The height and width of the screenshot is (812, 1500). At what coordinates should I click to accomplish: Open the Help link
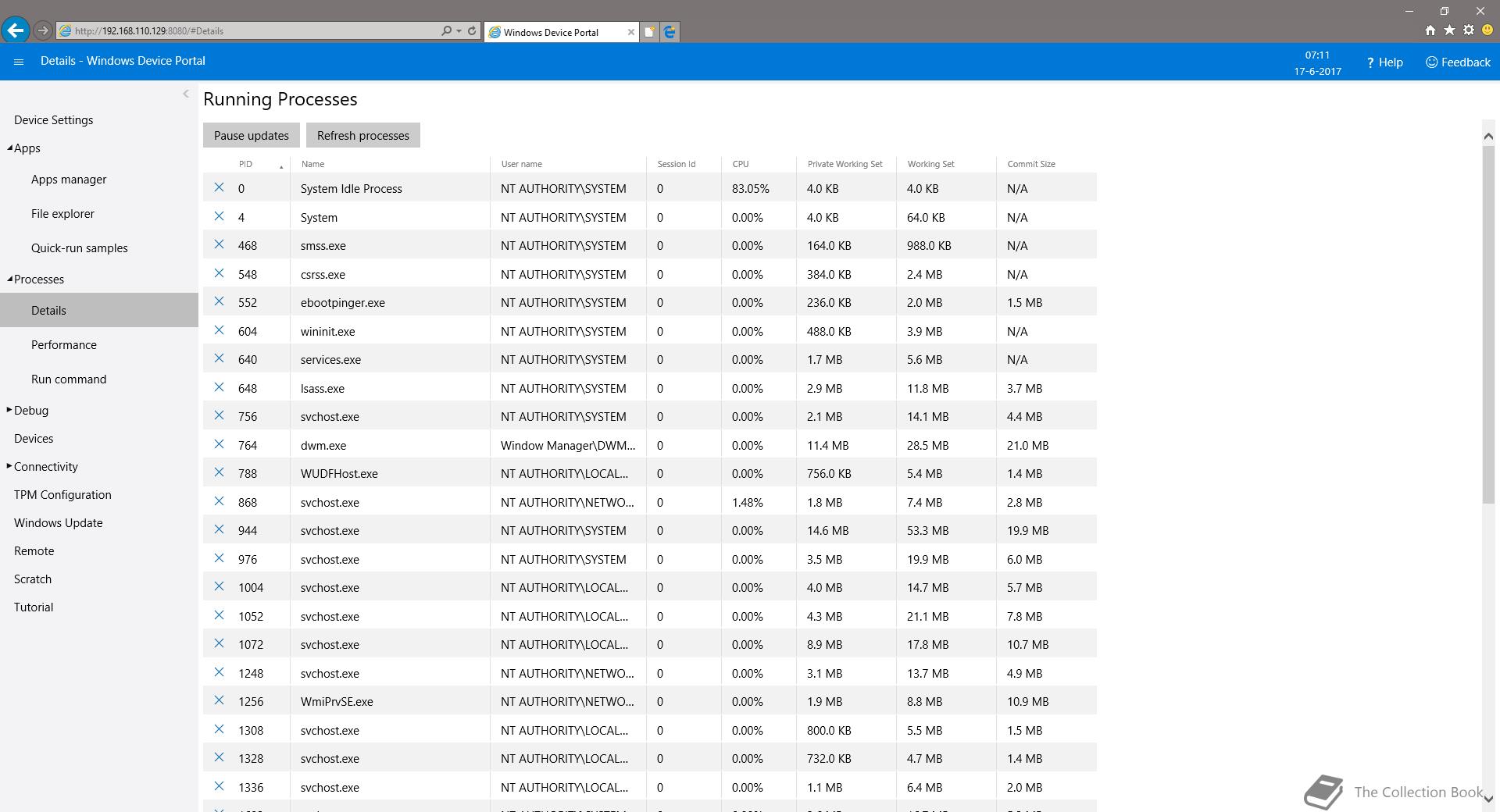point(1384,62)
